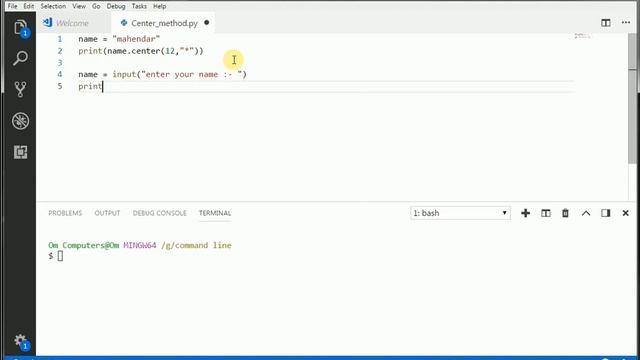Click the input( call on line 4
The width and height of the screenshot is (640, 360).
(127, 74)
